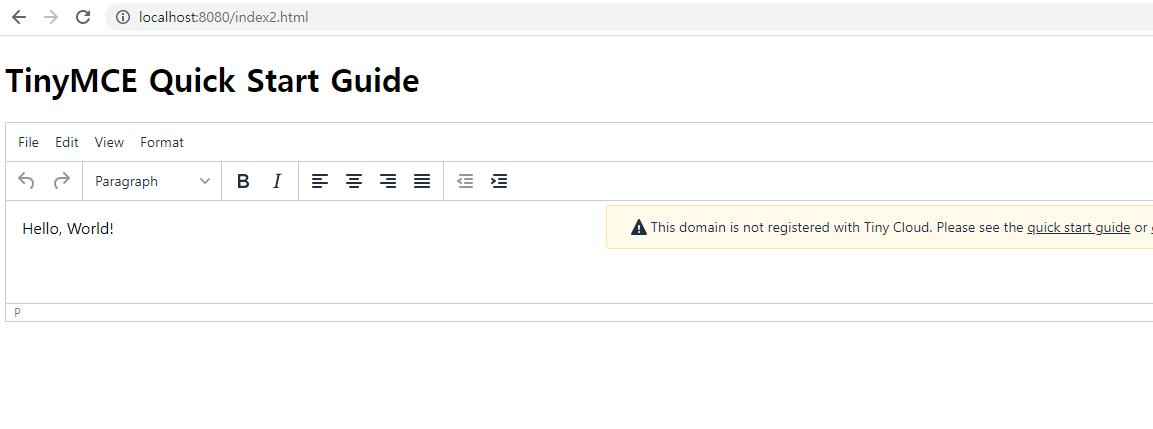Click the browser back arrow

(19, 17)
